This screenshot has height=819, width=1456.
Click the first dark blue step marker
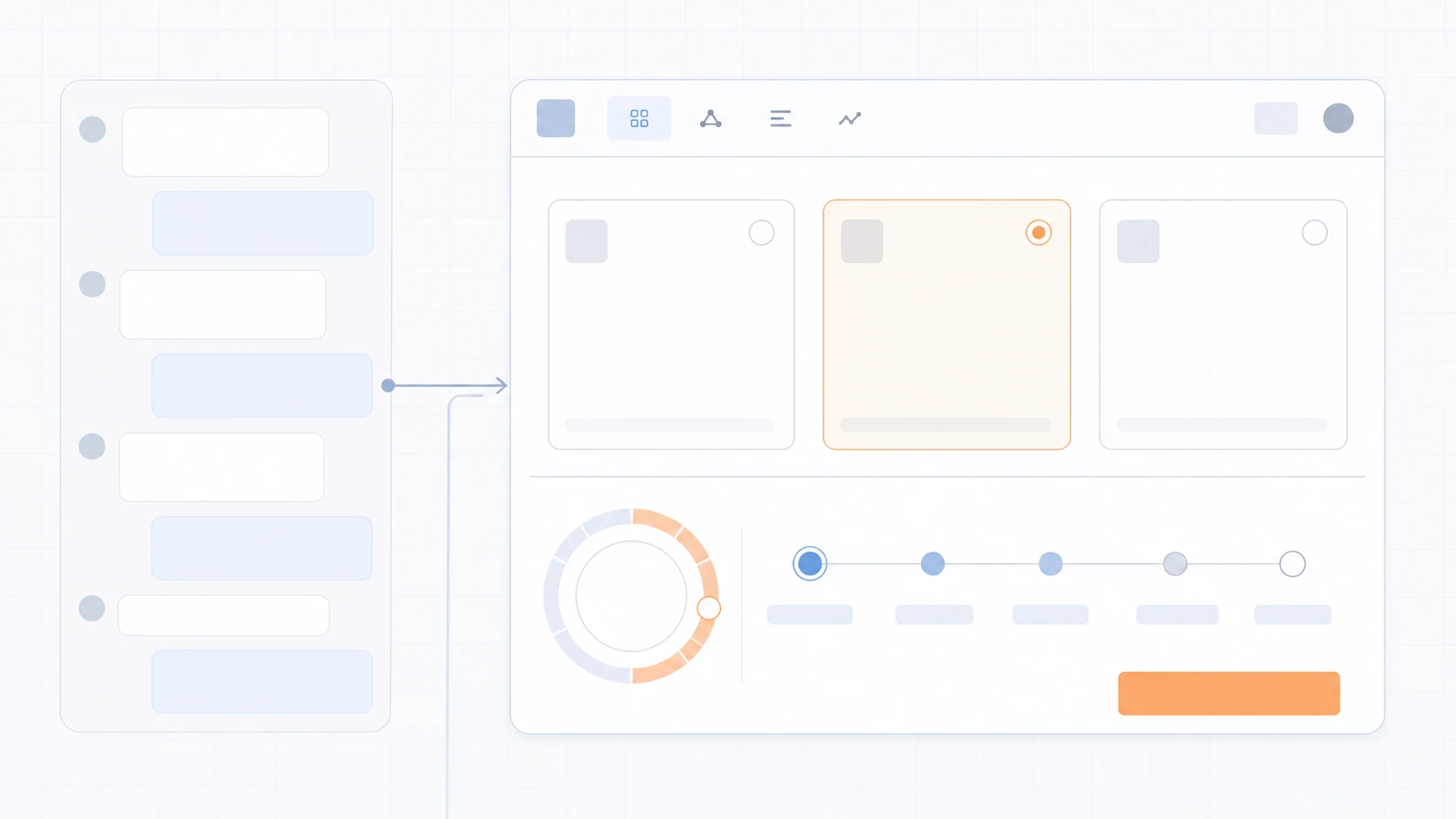[x=810, y=564]
